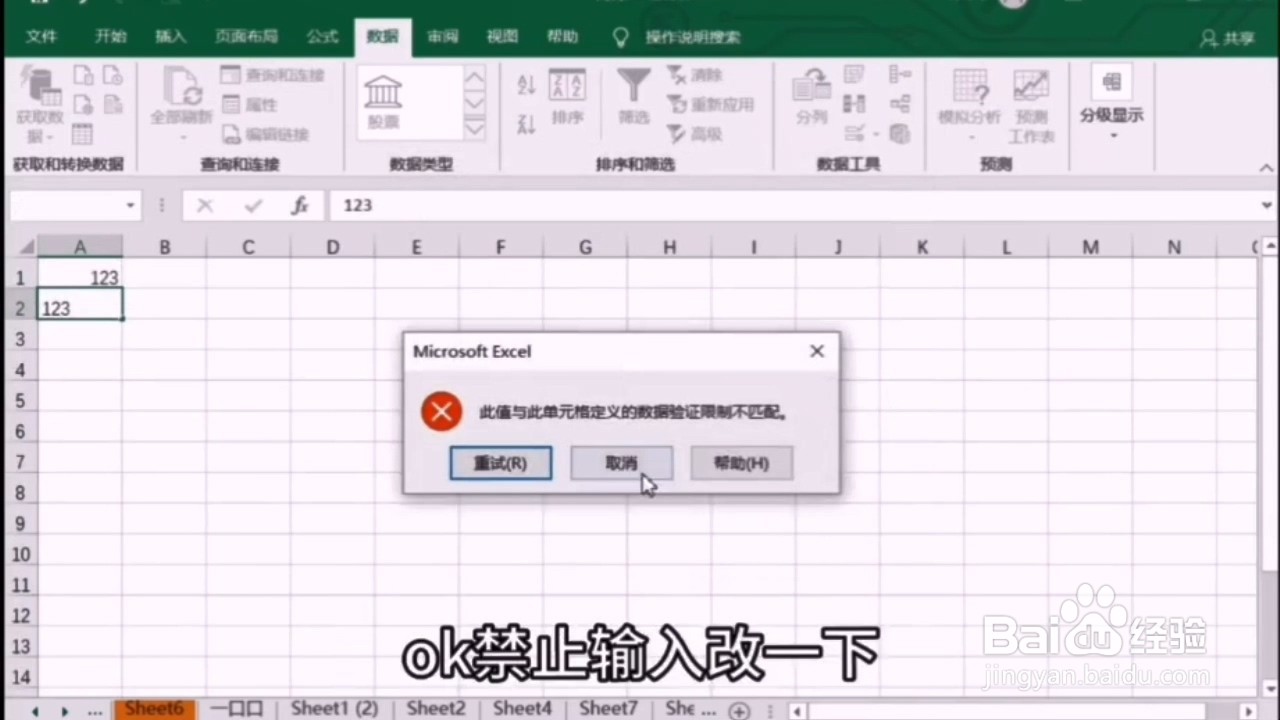
Task: Switch to the Sheet2 worksheet tab
Action: point(436,708)
